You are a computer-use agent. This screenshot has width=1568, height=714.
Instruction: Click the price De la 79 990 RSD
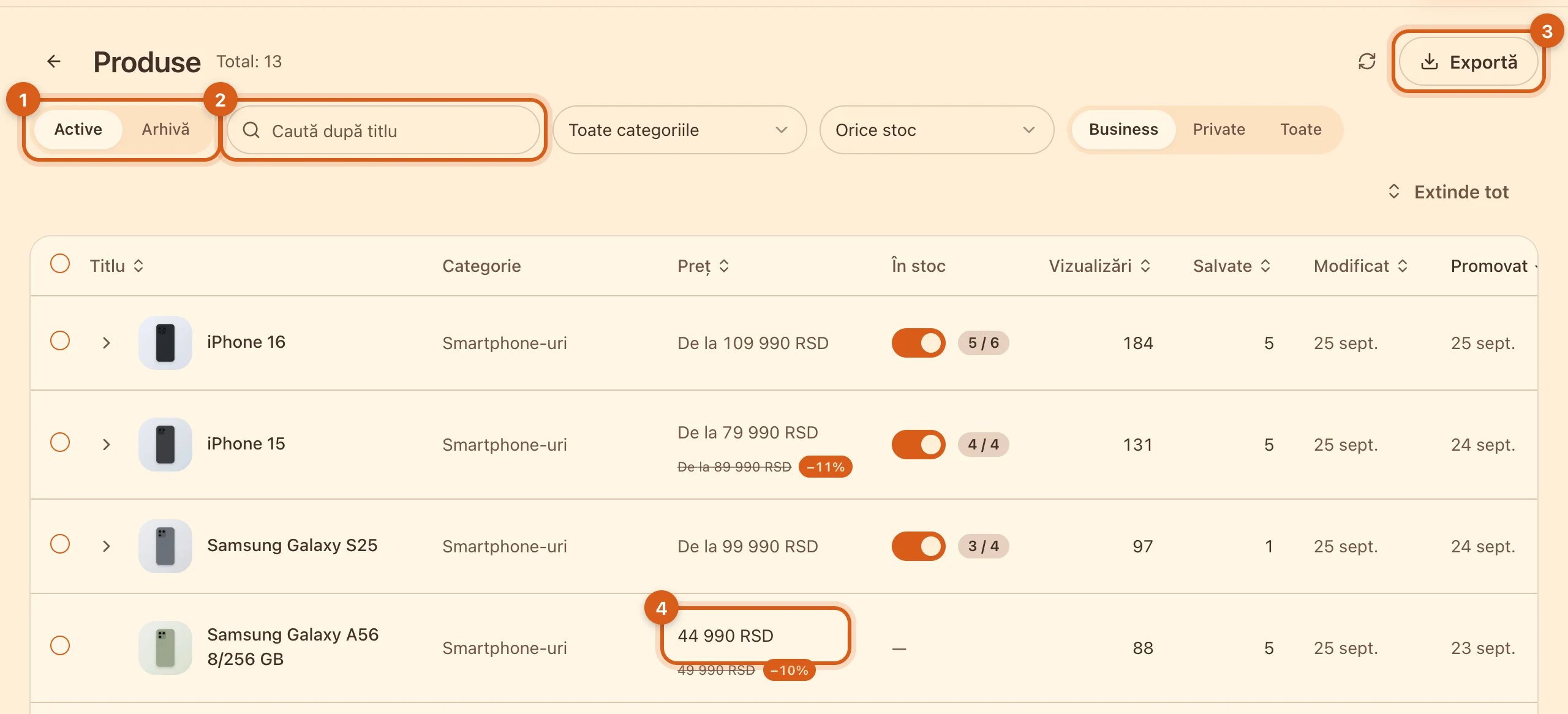[x=748, y=432]
